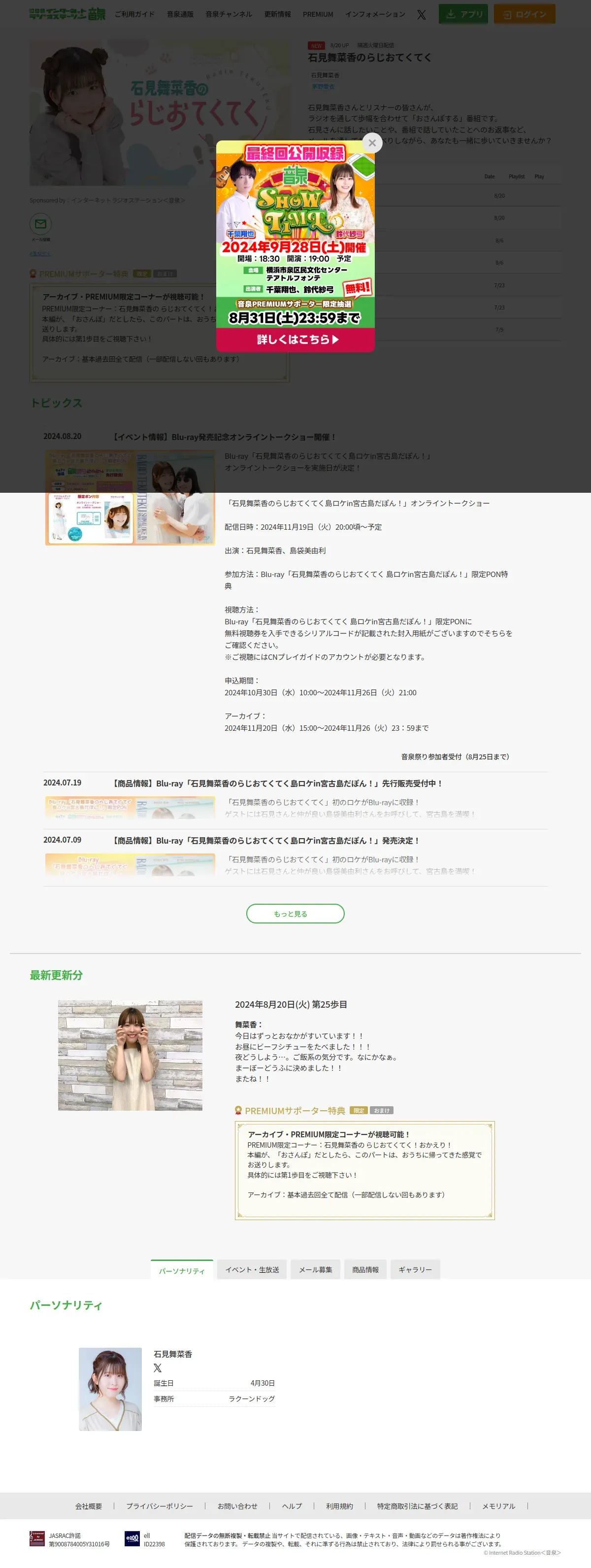Click the 石見舞菜香 performer tag
This screenshot has width=591, height=1568.
coord(325,75)
